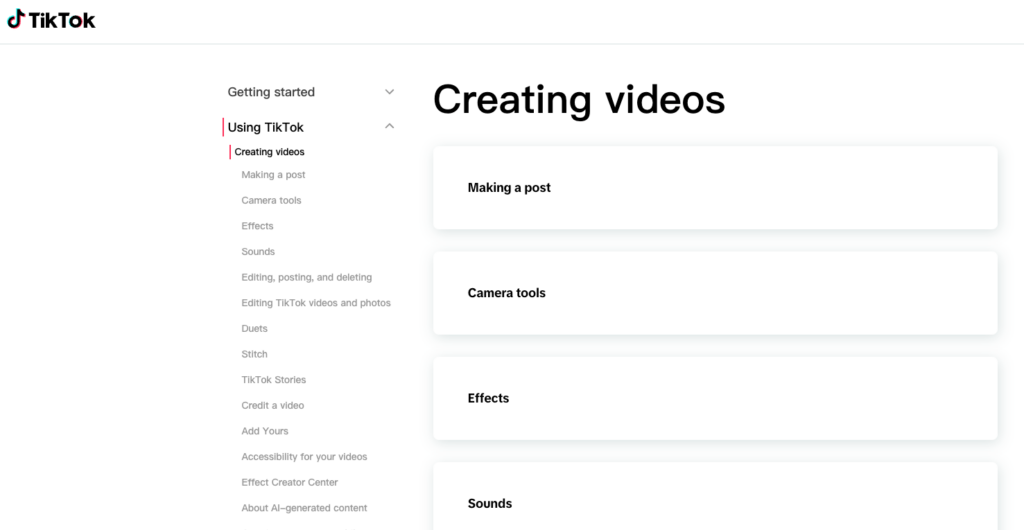Viewport: 1024px width, 530px height.
Task: Open Accessibility for your videos link
Action: (304, 457)
